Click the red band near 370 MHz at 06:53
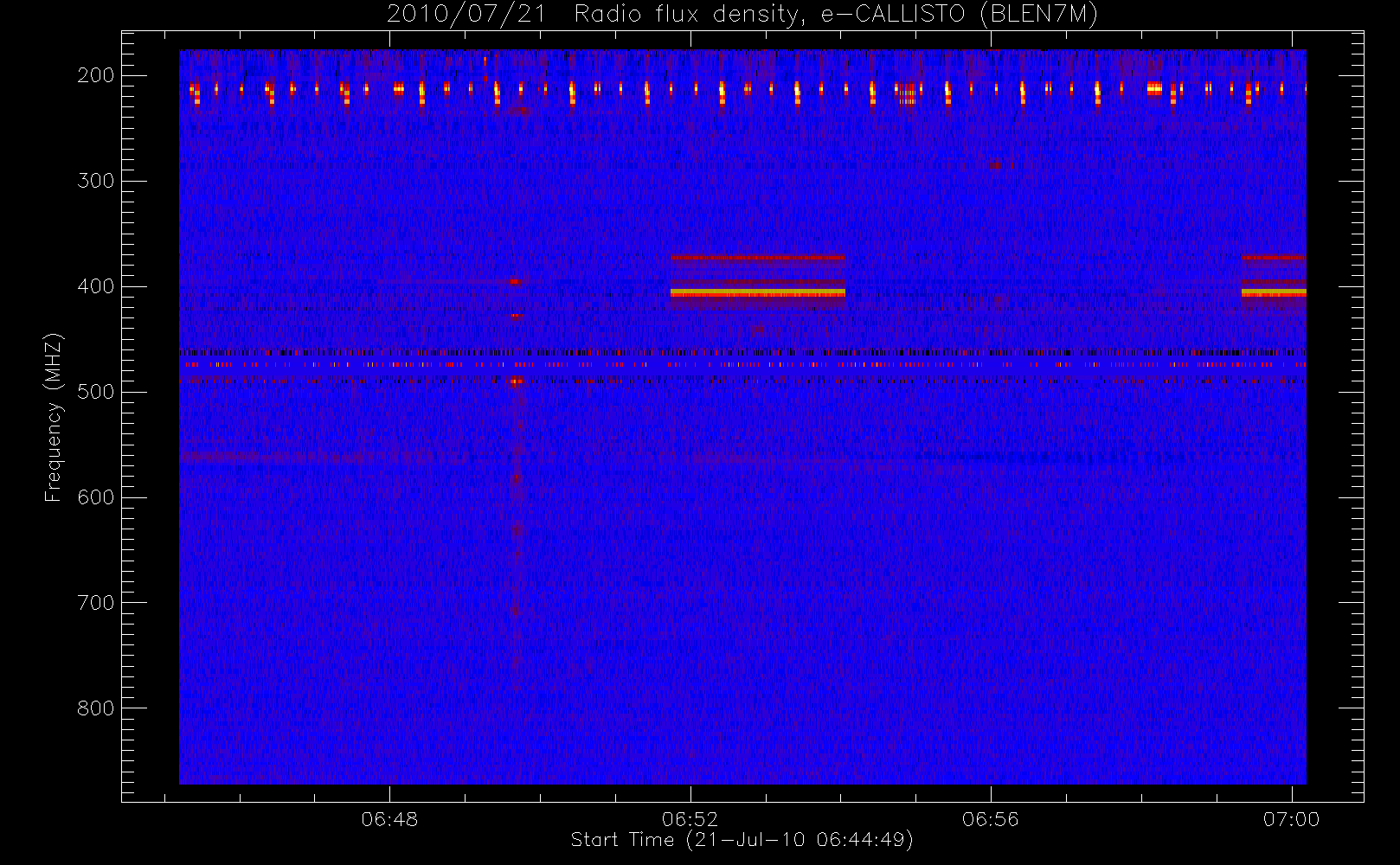This screenshot has width=1400, height=865. [x=758, y=257]
